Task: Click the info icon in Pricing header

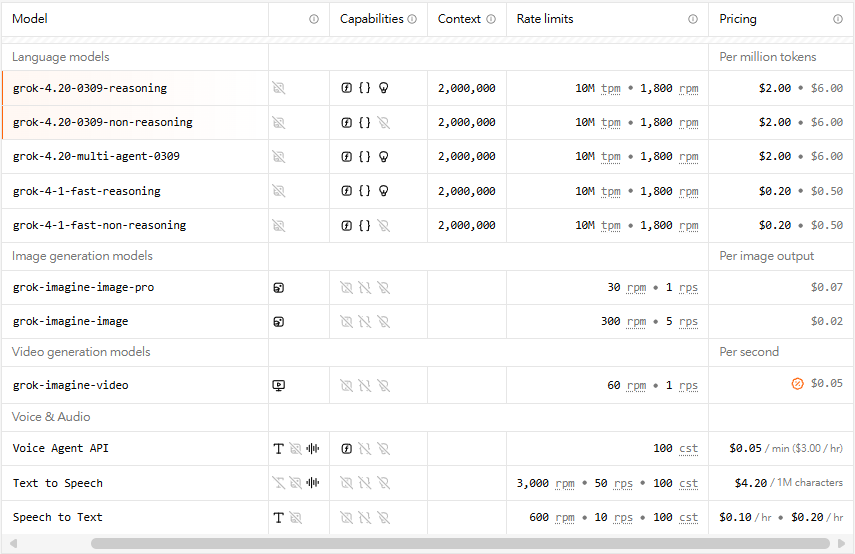Action: 838,19
